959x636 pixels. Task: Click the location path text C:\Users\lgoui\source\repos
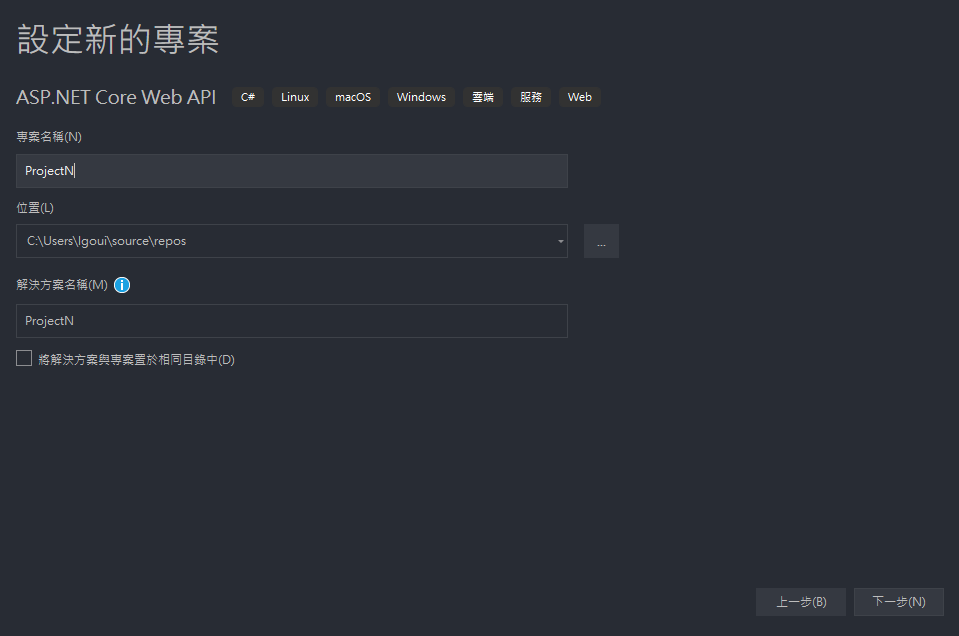tap(106, 241)
